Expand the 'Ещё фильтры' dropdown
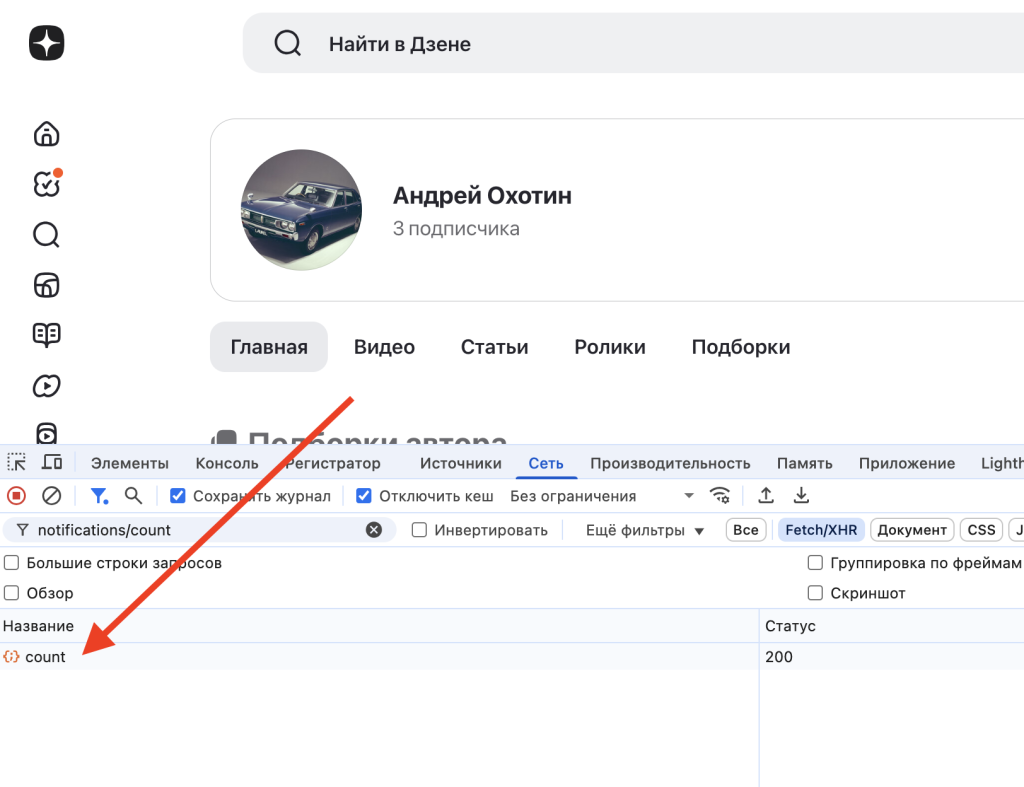The image size is (1024, 787). click(x=645, y=530)
